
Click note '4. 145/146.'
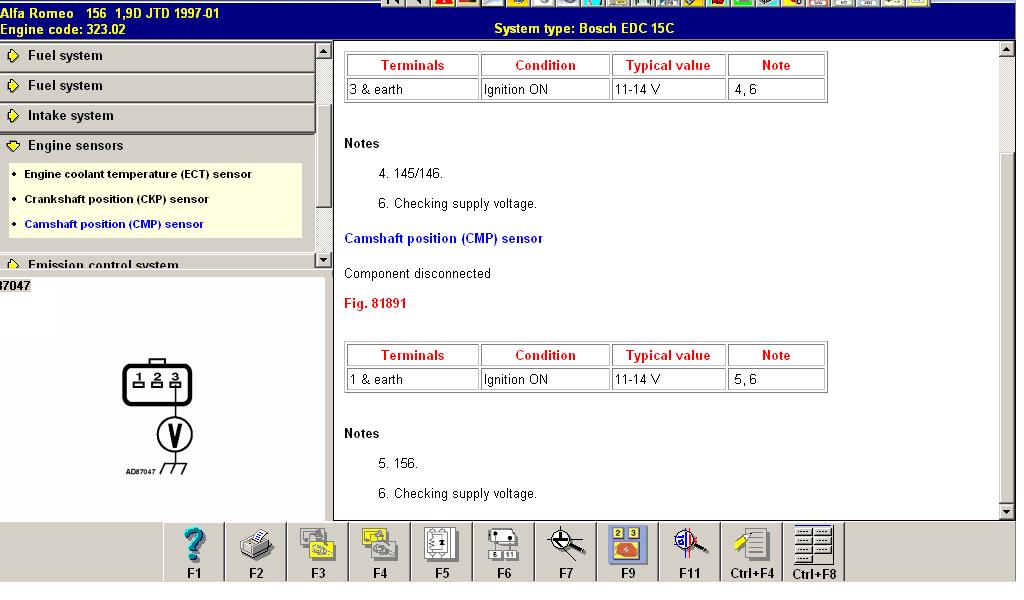tap(410, 174)
